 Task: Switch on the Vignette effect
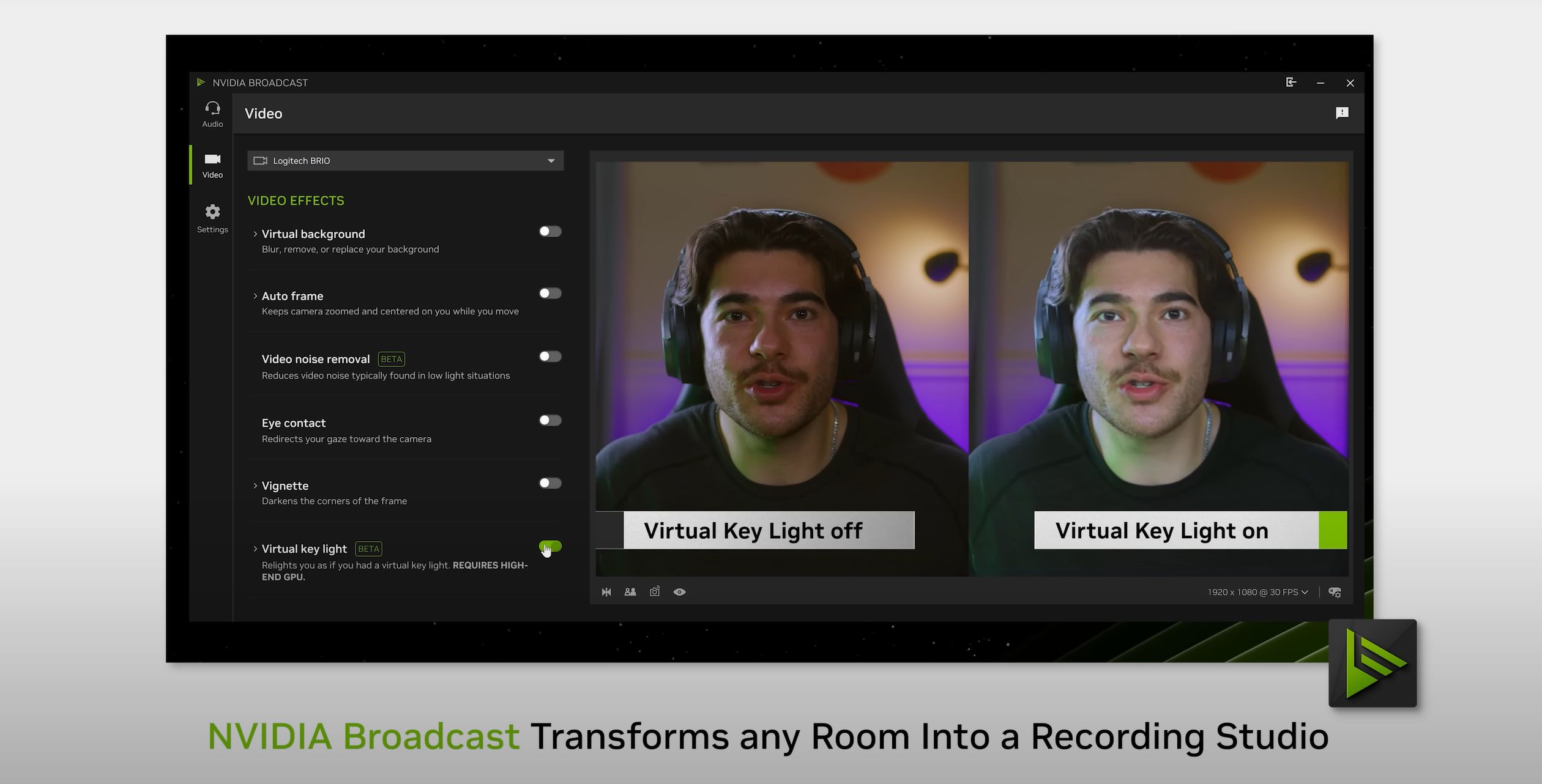pyautogui.click(x=550, y=483)
